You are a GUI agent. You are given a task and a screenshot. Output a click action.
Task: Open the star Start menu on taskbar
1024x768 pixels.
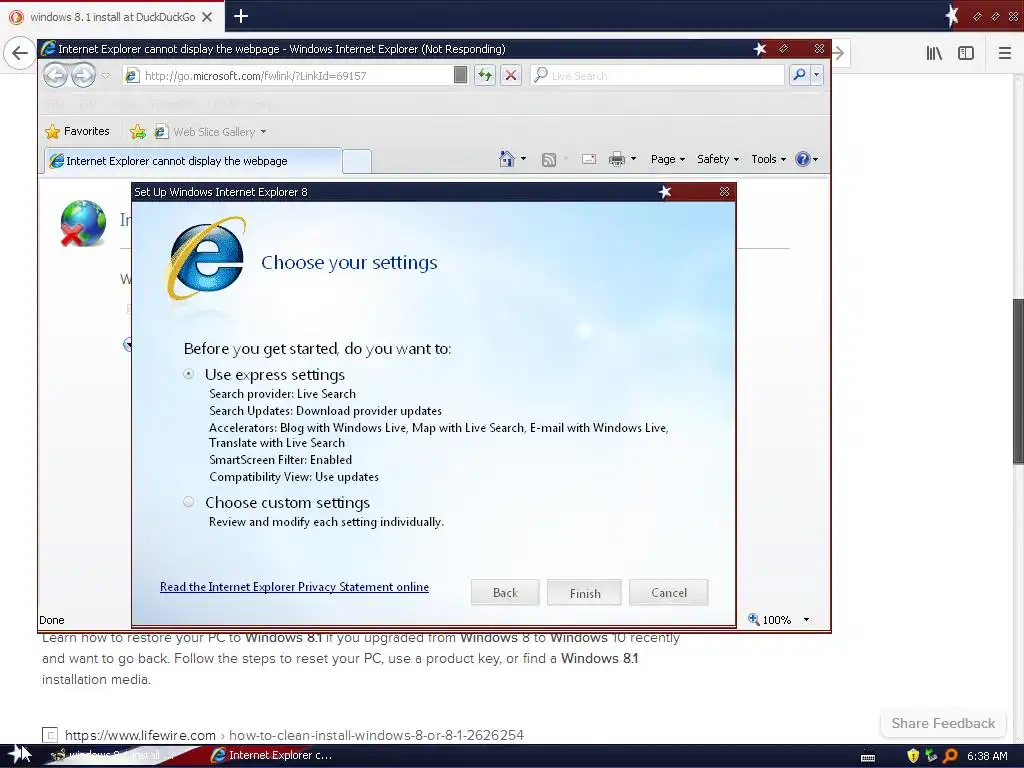tap(18, 755)
